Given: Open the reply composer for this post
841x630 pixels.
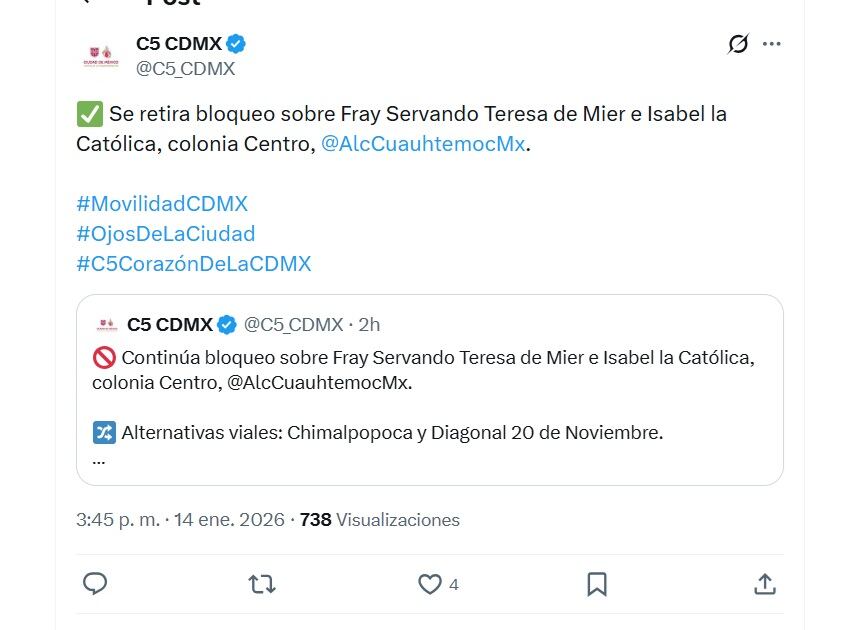Looking at the screenshot, I should [x=95, y=584].
